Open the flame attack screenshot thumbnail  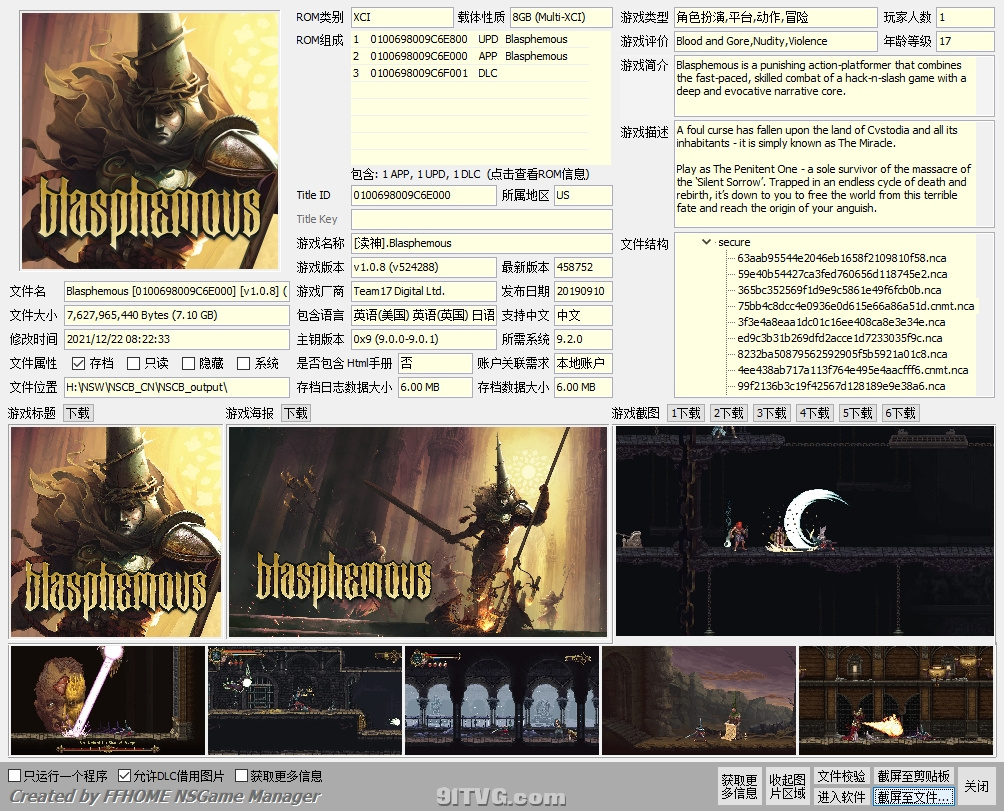[896, 700]
